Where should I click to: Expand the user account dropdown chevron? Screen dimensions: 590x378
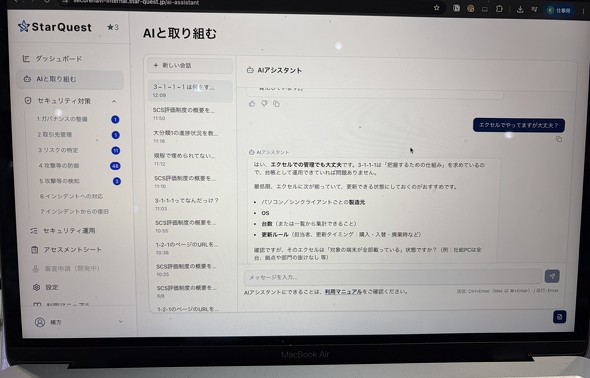pos(120,322)
